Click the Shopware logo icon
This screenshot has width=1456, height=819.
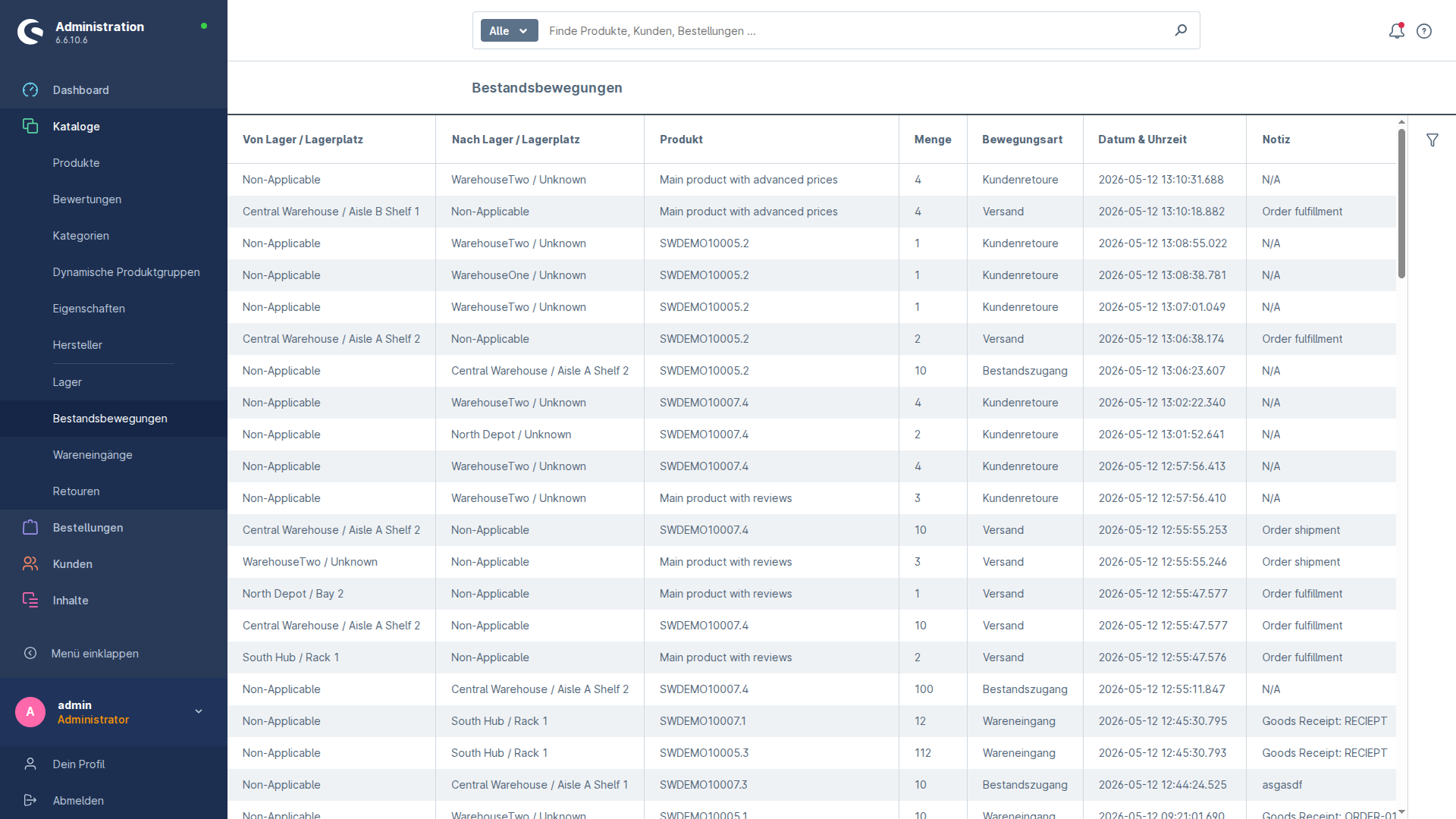(x=30, y=32)
